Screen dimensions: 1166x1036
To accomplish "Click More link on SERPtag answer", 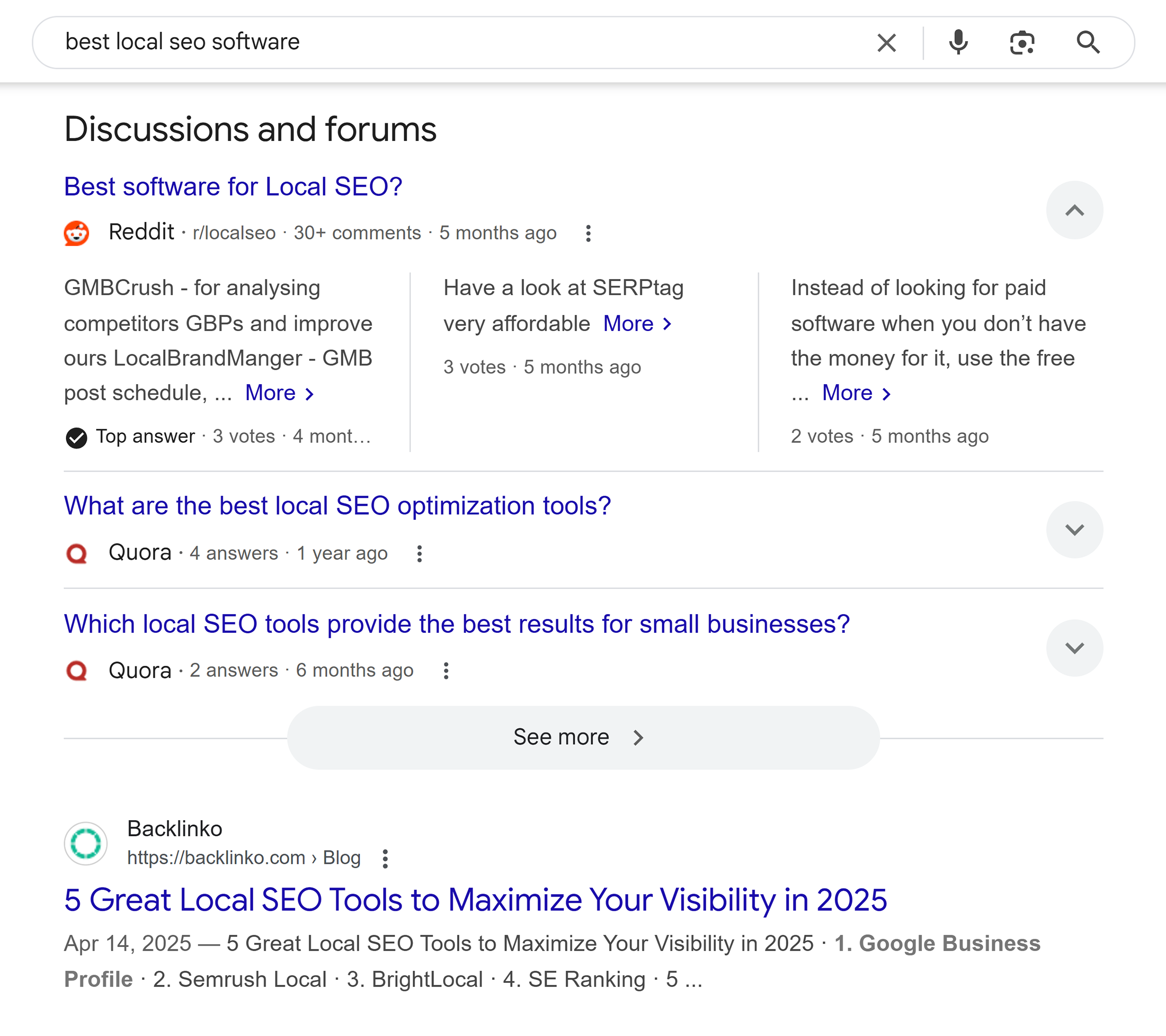I will [x=637, y=324].
